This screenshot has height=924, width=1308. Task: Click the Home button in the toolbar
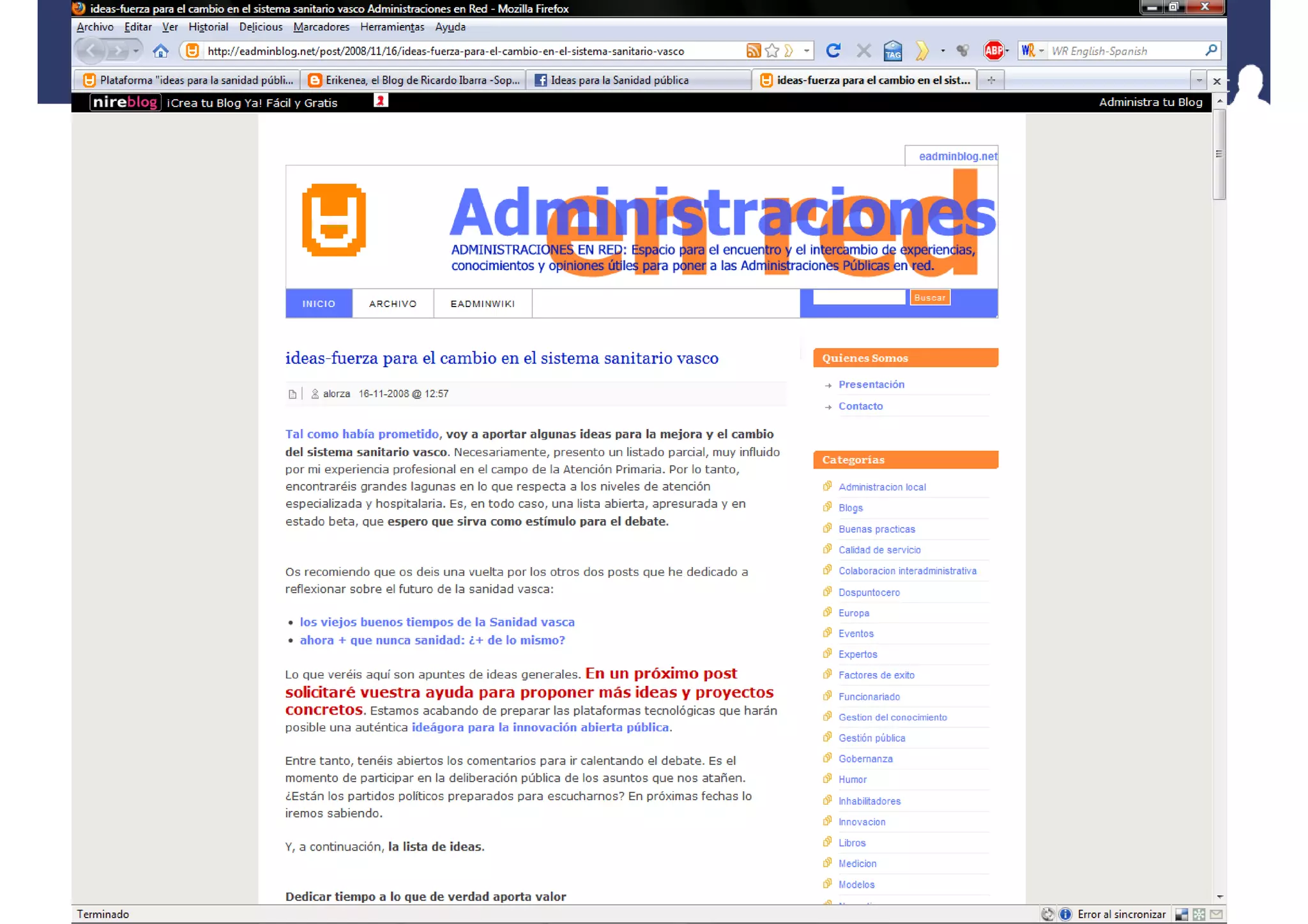tap(160, 51)
